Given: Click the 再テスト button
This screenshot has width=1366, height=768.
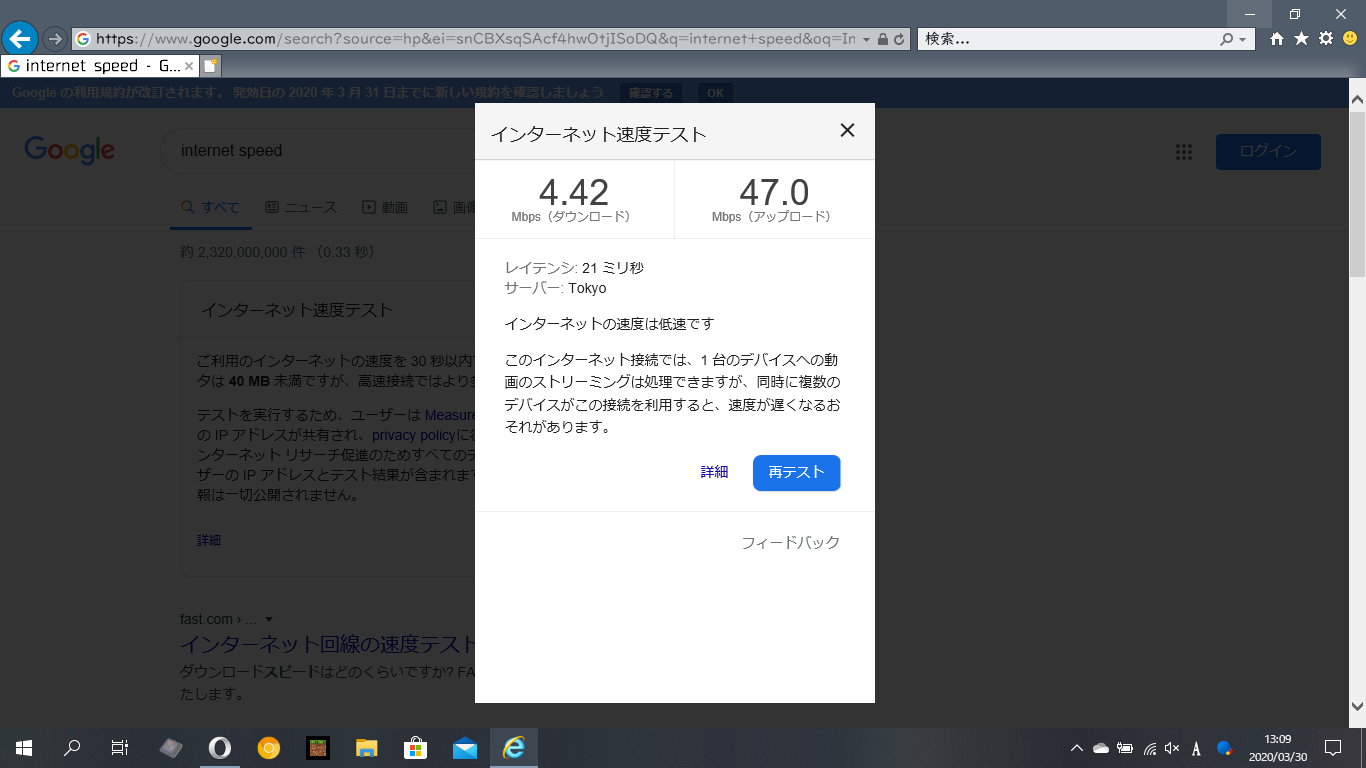Looking at the screenshot, I should click(x=796, y=473).
